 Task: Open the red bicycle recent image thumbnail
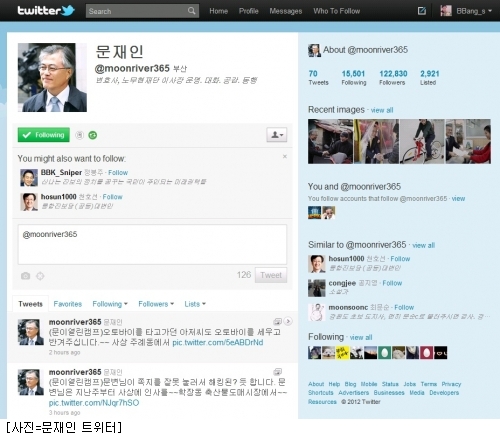tap(422, 141)
